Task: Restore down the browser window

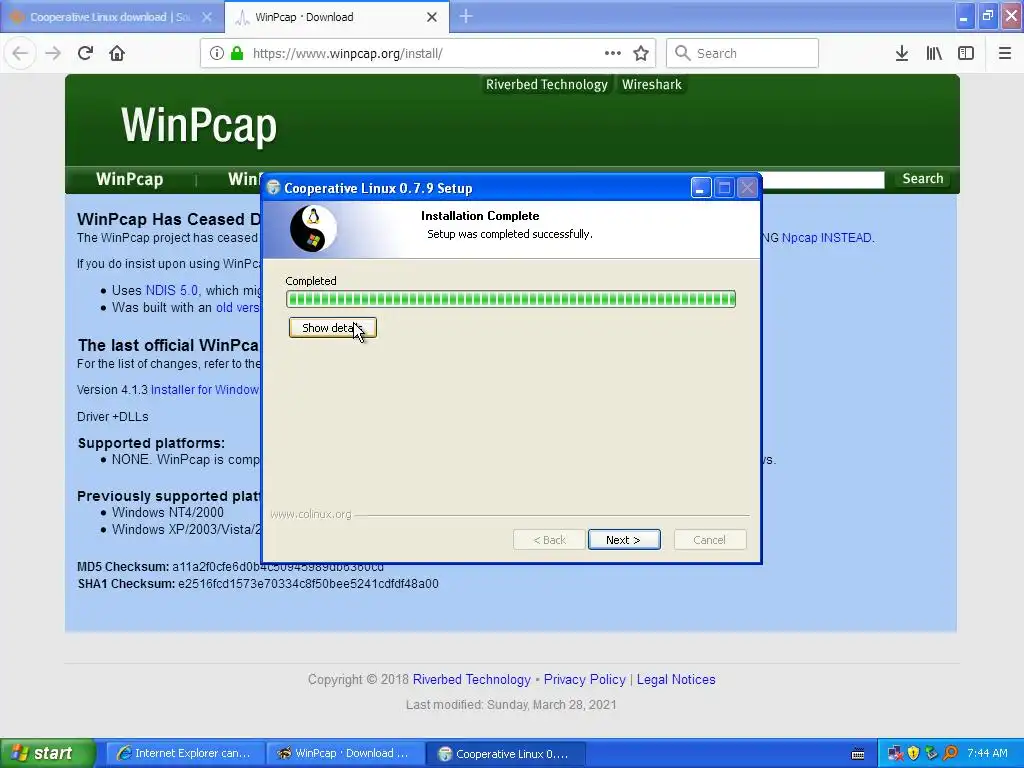Action: 988,15
